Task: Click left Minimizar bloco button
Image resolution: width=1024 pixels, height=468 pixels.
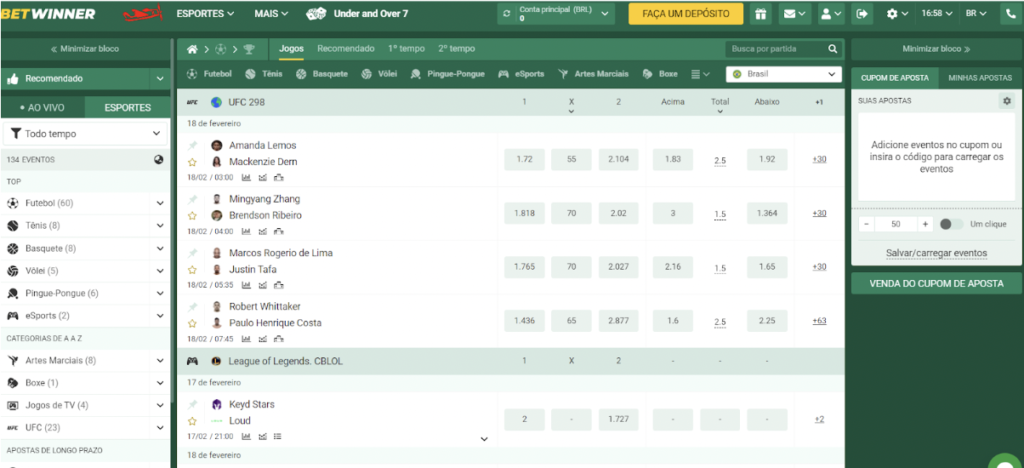Action: (85, 49)
